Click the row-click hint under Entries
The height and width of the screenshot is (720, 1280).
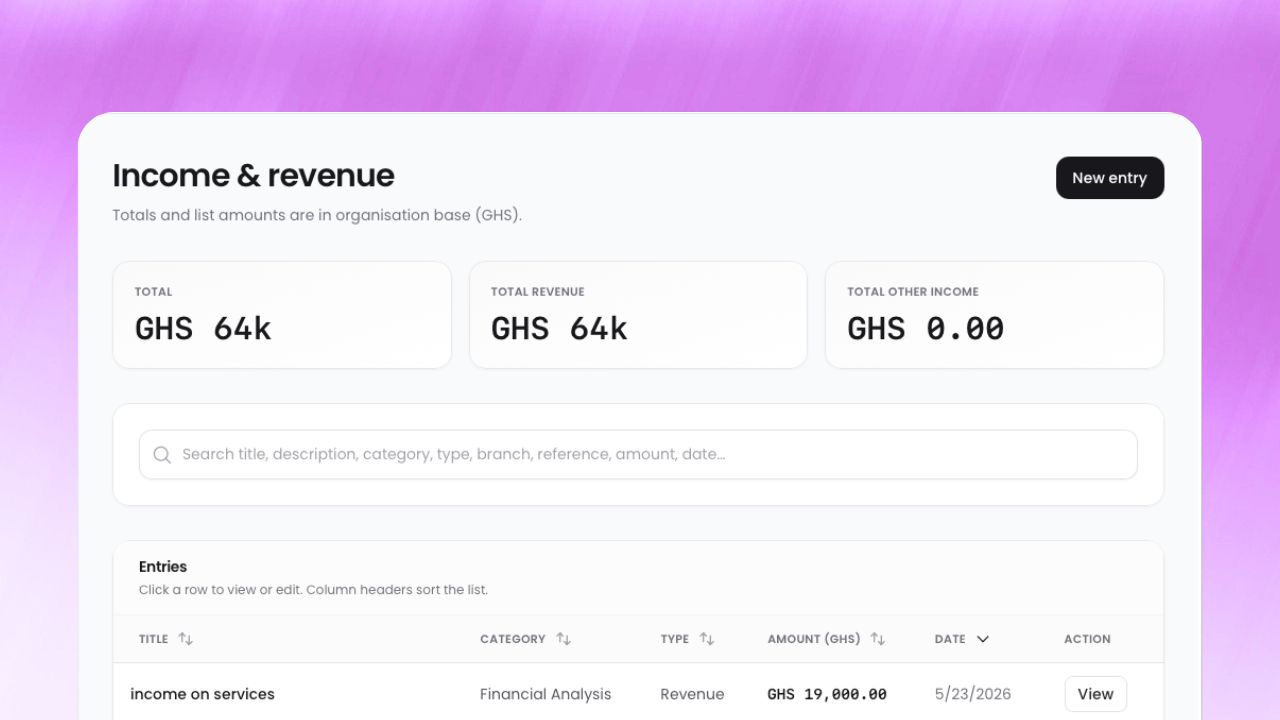[313, 590]
